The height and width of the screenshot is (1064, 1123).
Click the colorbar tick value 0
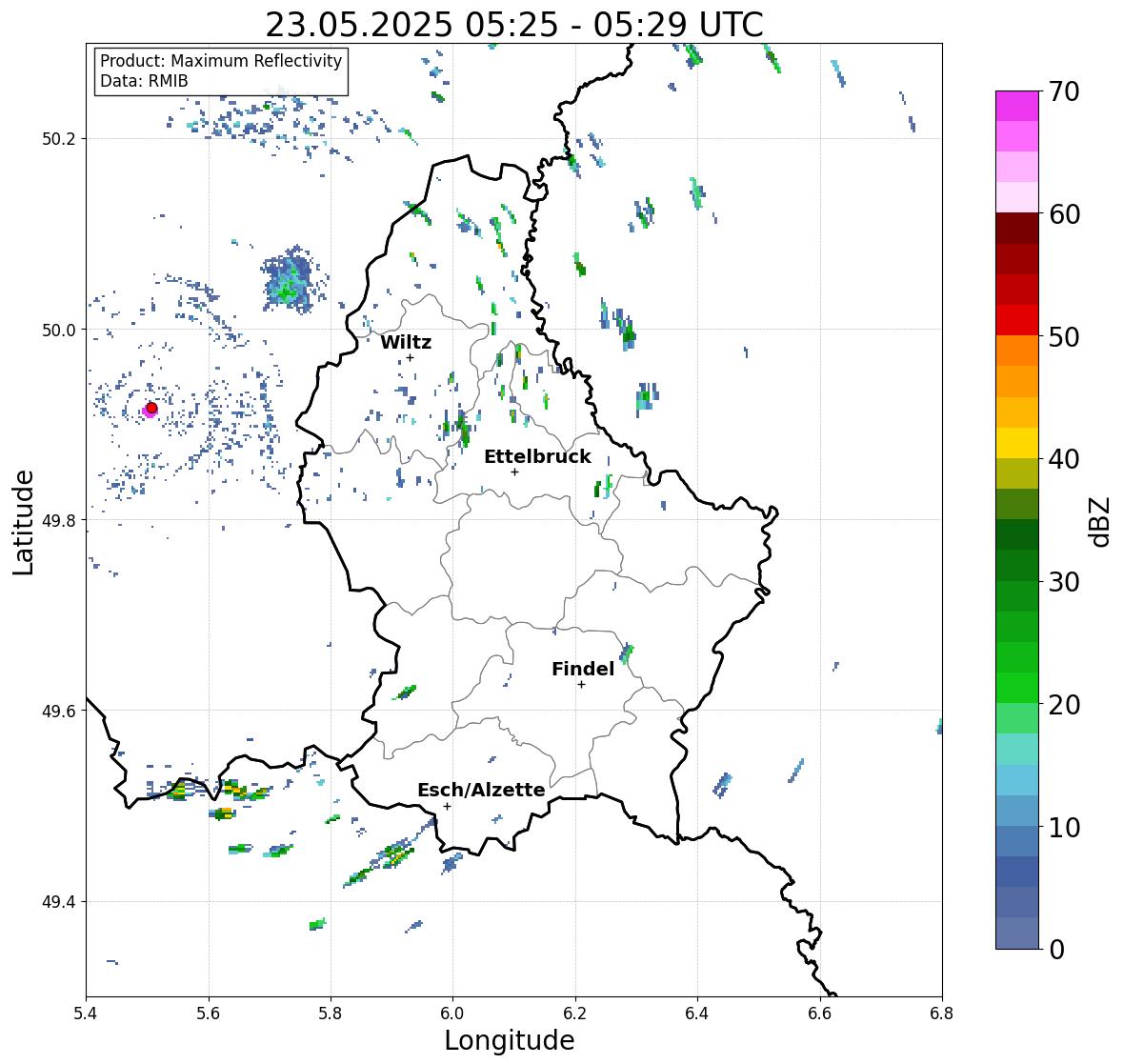[x=1056, y=950]
